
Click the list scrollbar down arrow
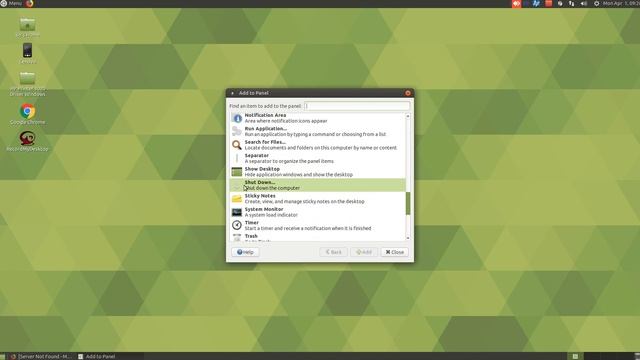click(x=408, y=238)
